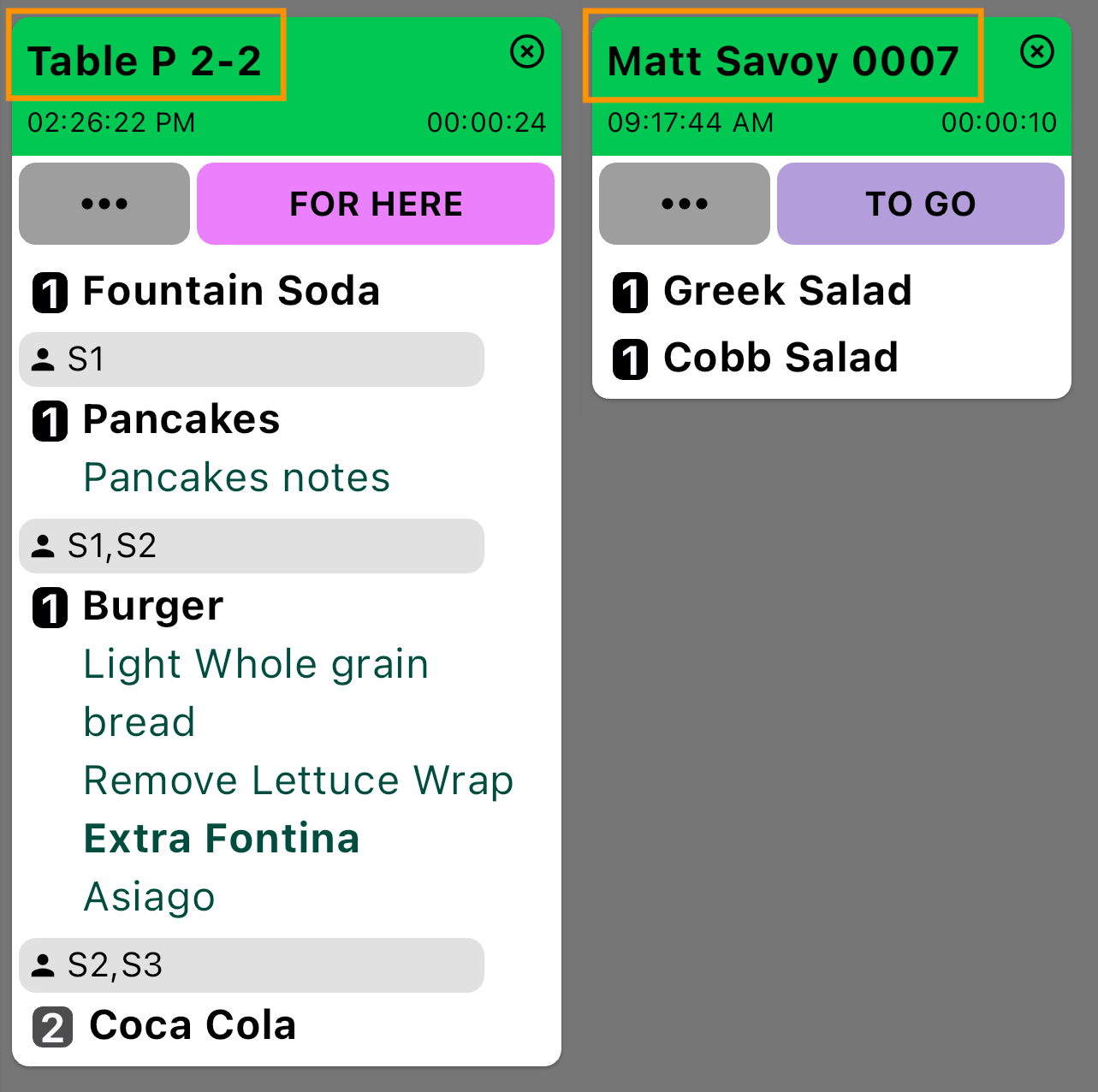
Task: Dismiss the Matt Savoy 0007 ticket
Action: [1037, 52]
